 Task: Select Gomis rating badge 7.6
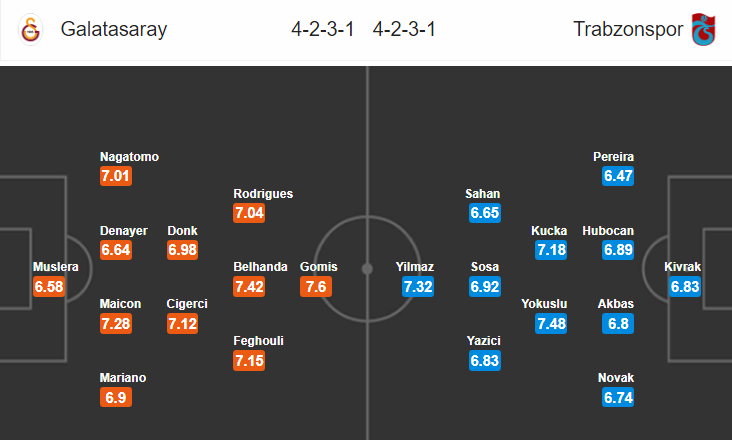point(316,286)
